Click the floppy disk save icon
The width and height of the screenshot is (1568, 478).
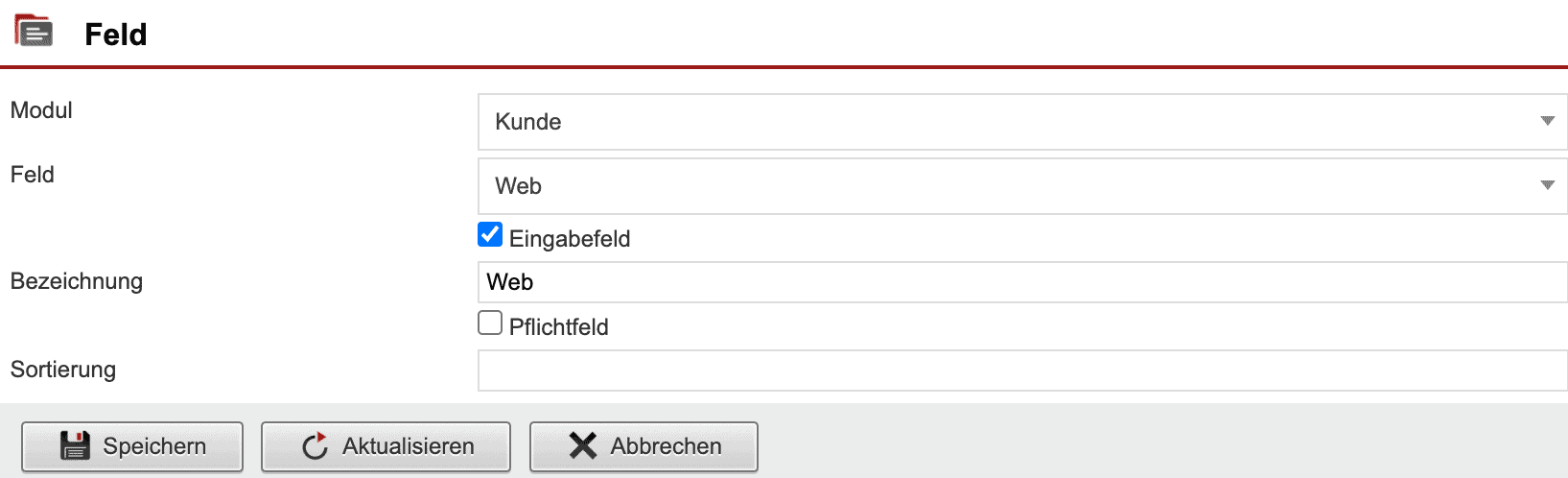[75, 446]
